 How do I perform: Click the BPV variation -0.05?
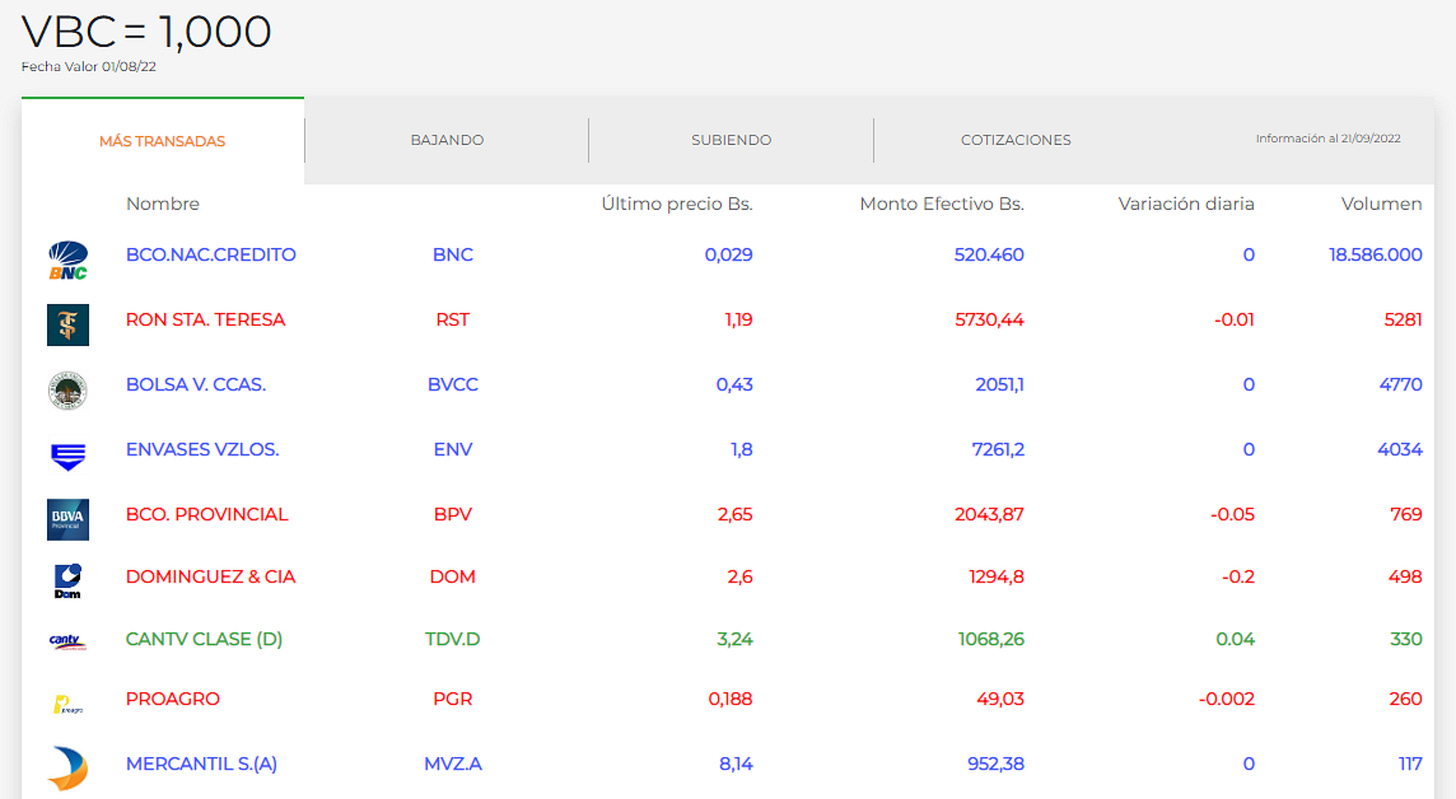tap(1230, 515)
